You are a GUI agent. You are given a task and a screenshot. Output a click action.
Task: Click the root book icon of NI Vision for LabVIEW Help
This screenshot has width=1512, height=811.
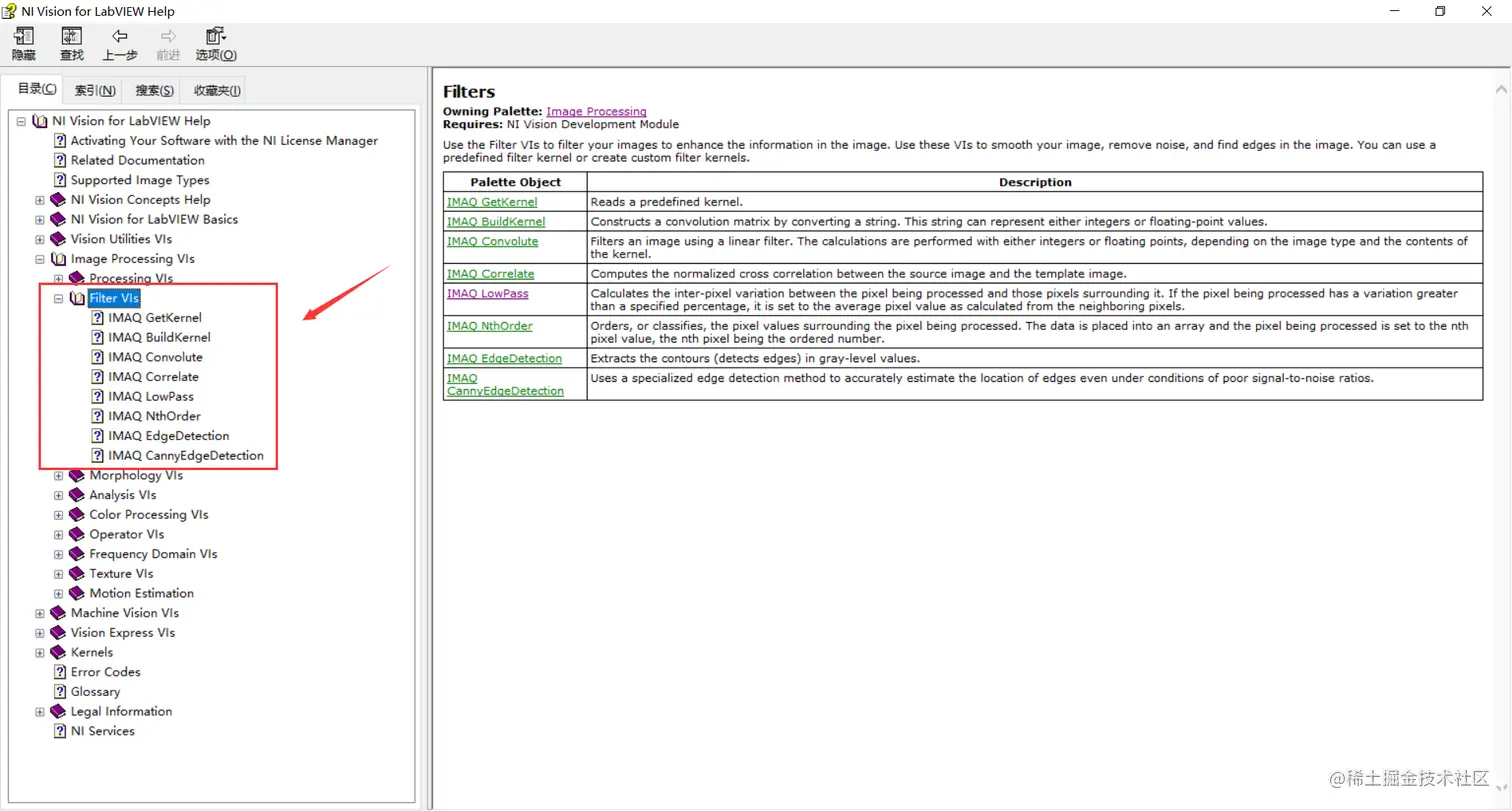(x=40, y=121)
